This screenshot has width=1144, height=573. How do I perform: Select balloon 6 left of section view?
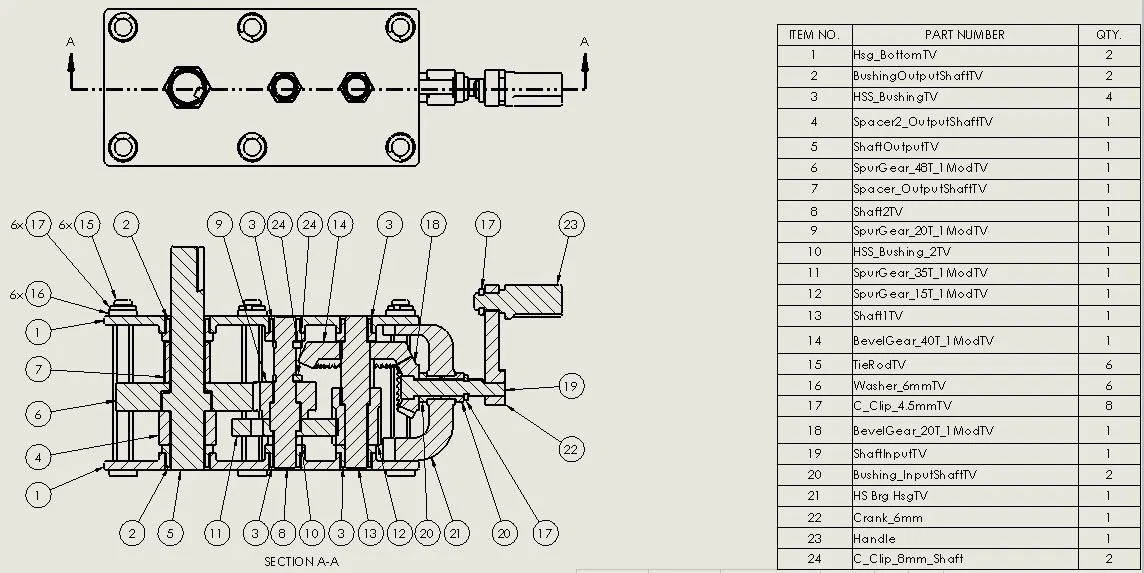[x=38, y=414]
